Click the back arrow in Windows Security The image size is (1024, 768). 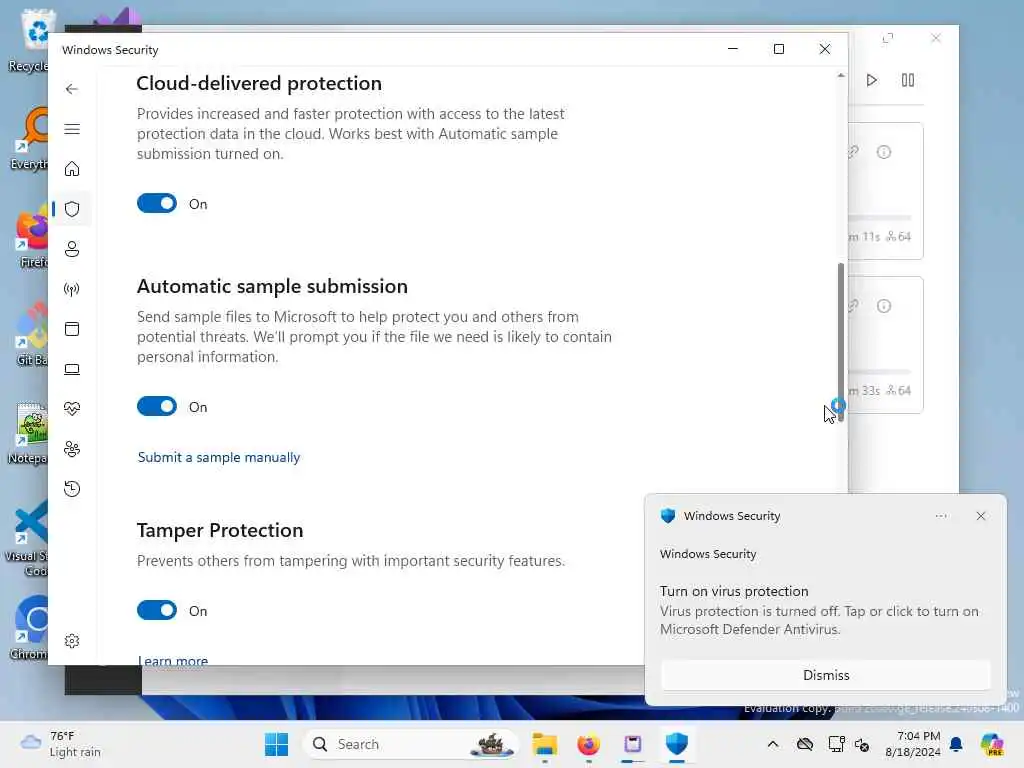click(x=72, y=89)
